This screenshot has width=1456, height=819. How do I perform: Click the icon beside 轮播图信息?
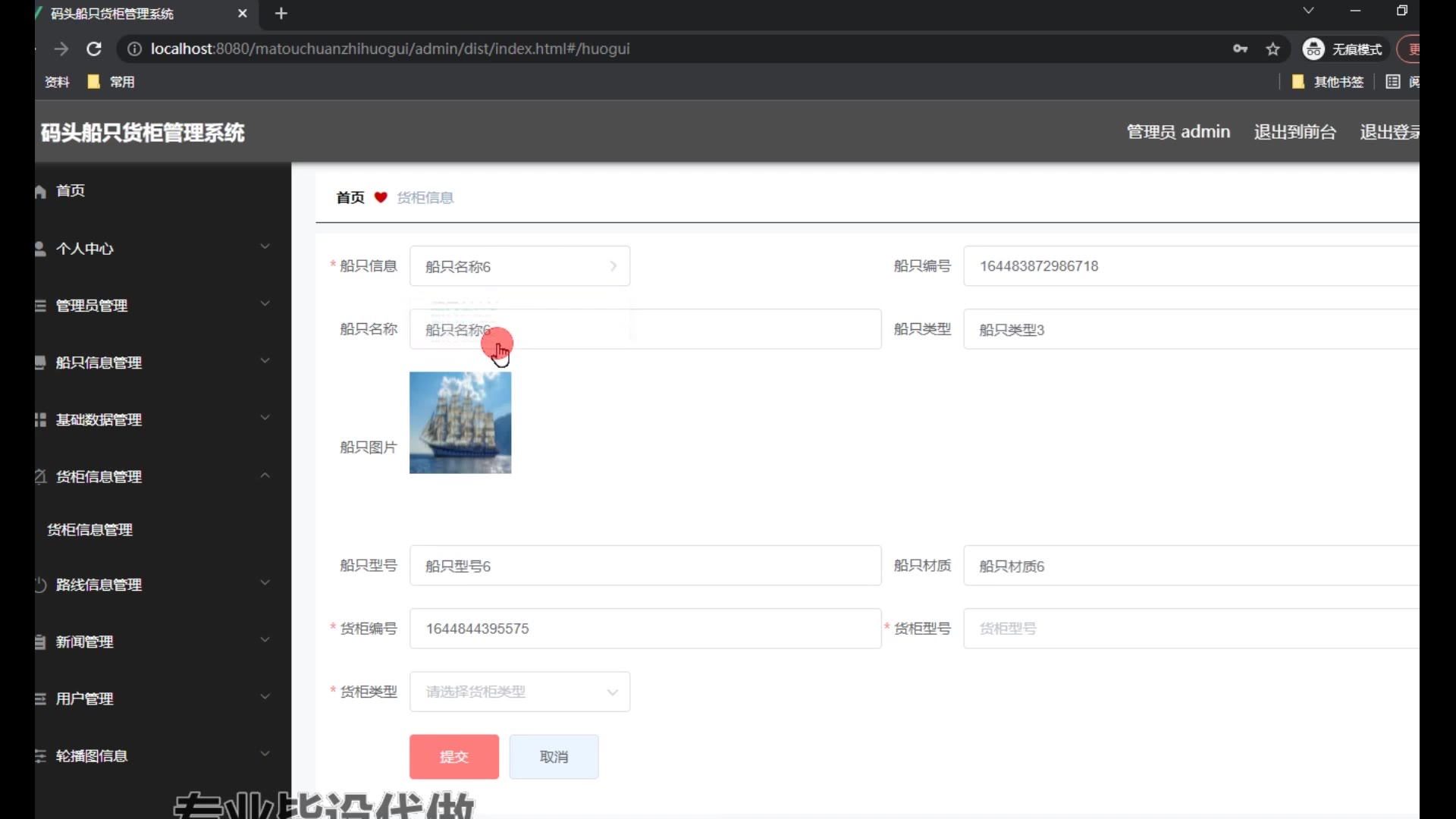click(x=40, y=755)
